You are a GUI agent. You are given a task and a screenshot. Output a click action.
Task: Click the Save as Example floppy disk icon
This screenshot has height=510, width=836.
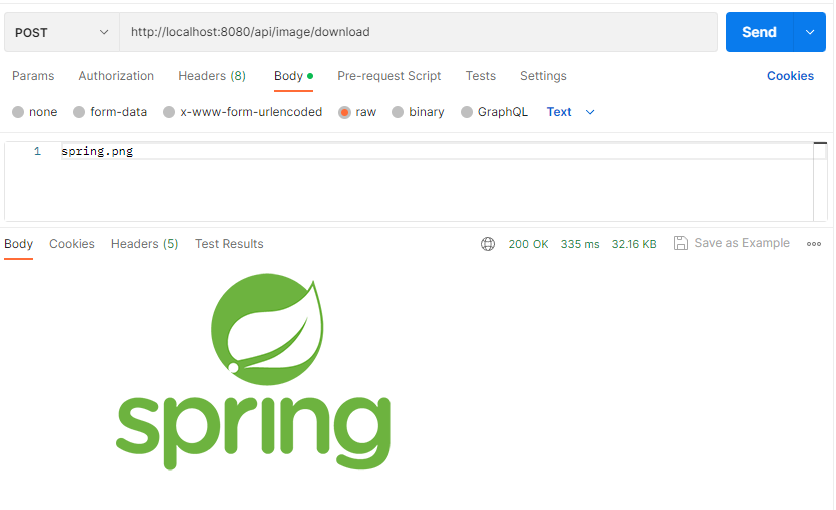681,243
